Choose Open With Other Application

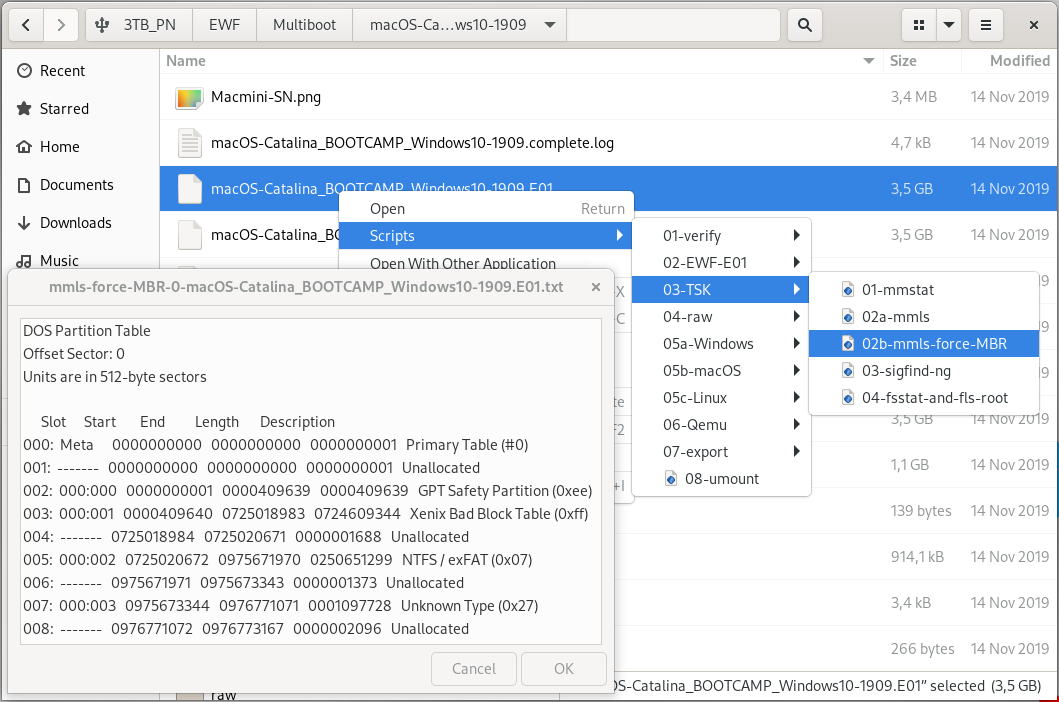[x=484, y=262]
